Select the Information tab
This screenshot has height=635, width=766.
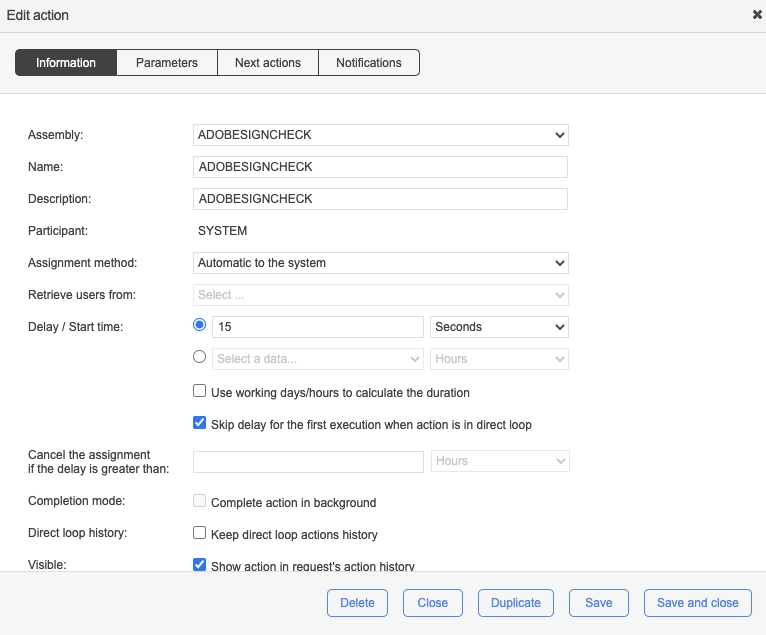(66, 63)
